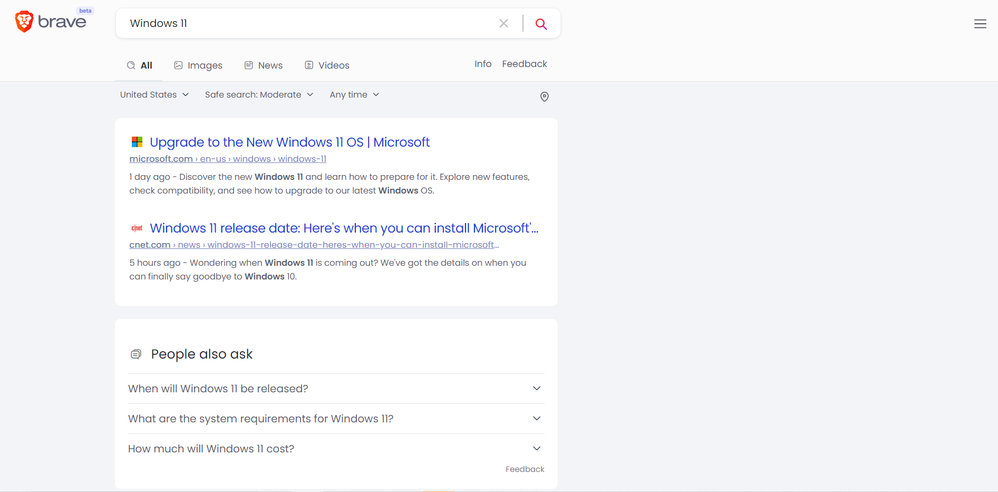
Task: Open Upgrade to the New Windows 11 result
Action: click(x=290, y=142)
